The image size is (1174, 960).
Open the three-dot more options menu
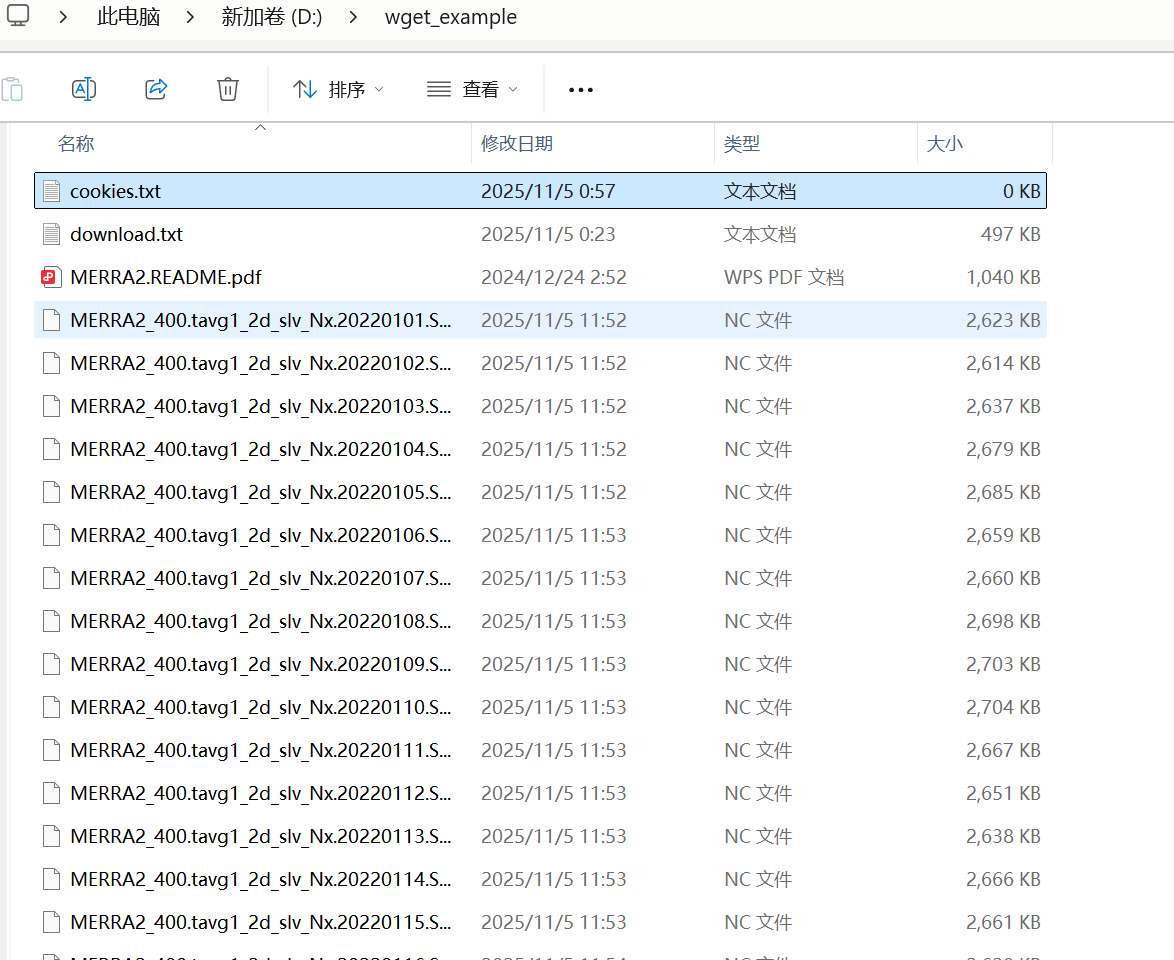point(581,90)
